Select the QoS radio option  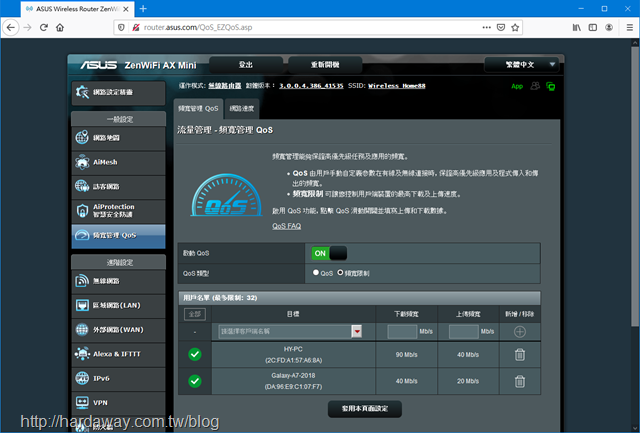point(316,273)
